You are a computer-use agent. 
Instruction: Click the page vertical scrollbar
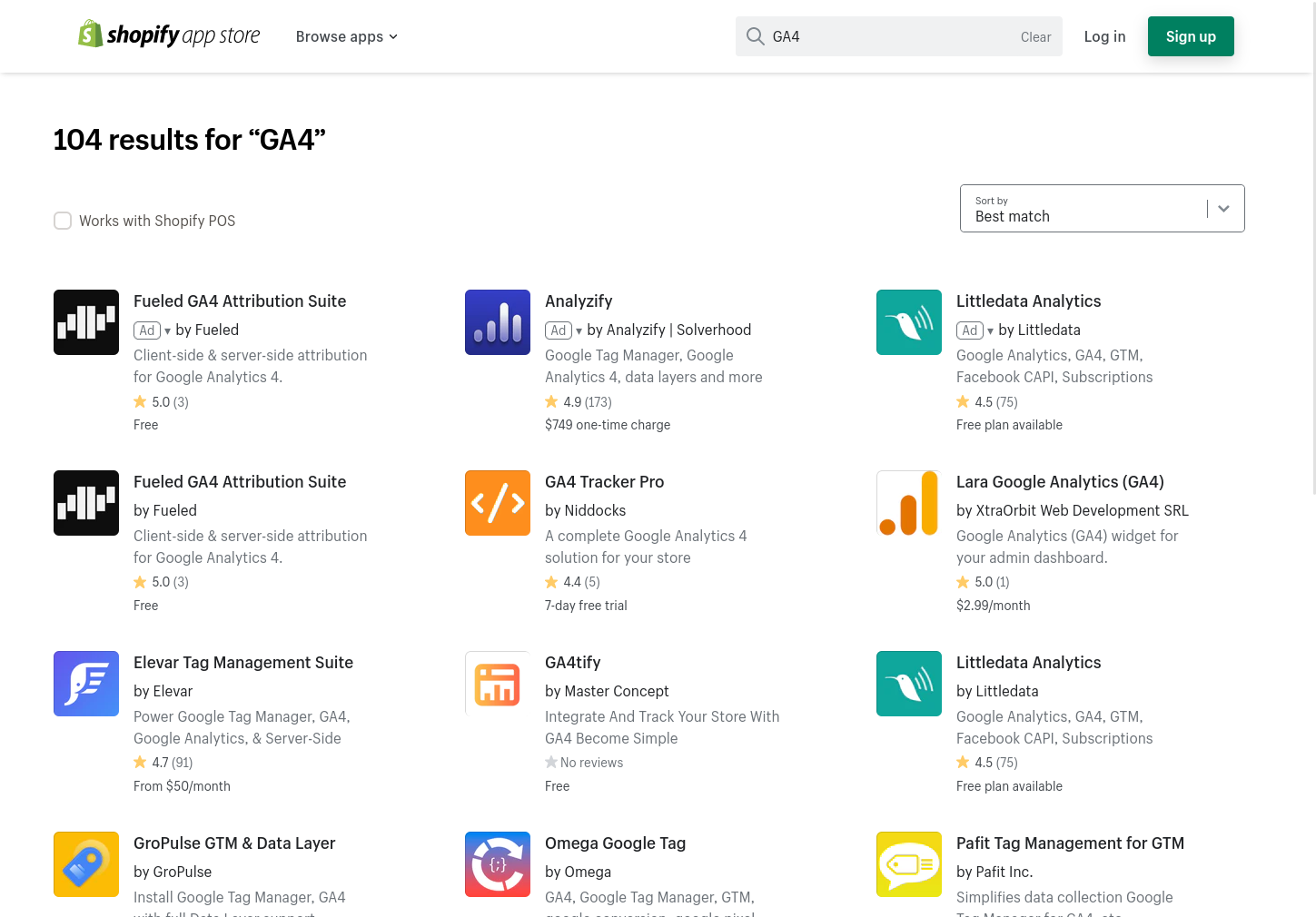(x=1313, y=247)
